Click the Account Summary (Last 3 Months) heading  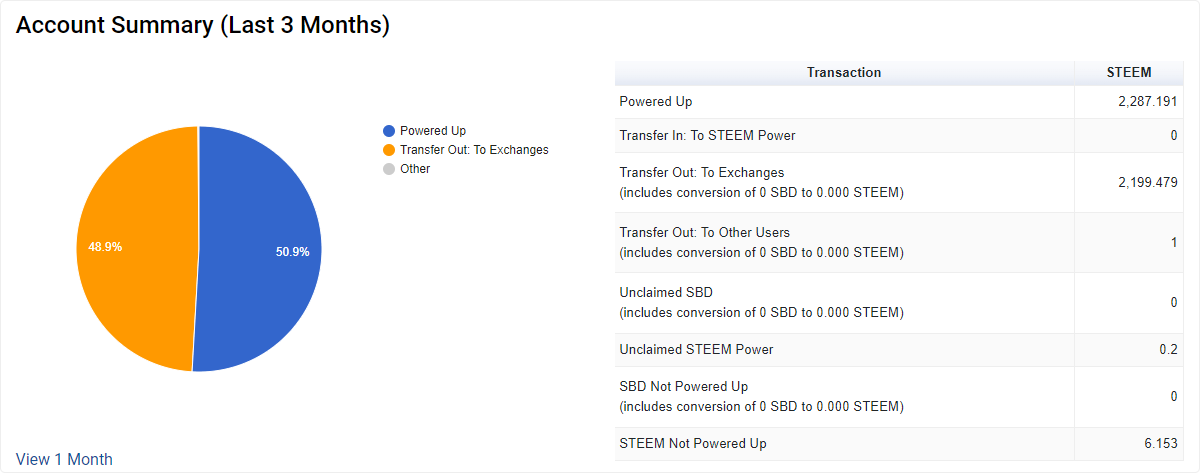pyautogui.click(x=203, y=27)
